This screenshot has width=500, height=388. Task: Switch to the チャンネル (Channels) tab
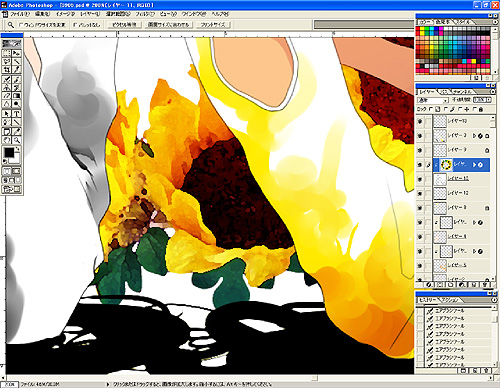(x=462, y=91)
